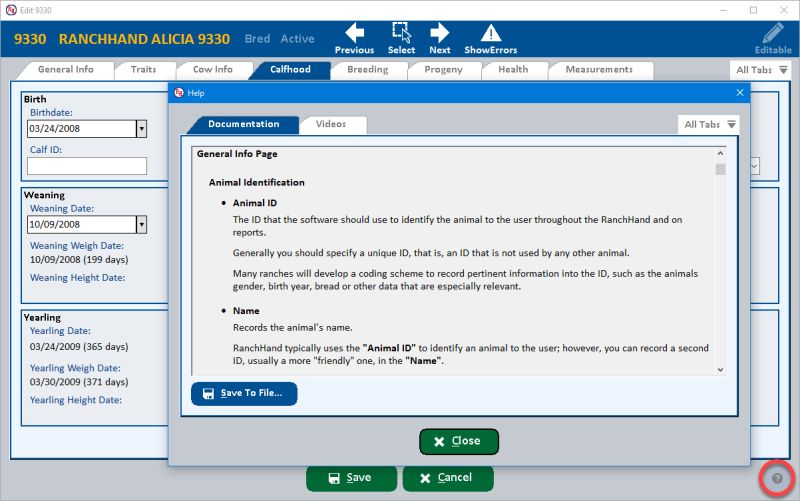Toggle the Editable pencil icon

773,39
